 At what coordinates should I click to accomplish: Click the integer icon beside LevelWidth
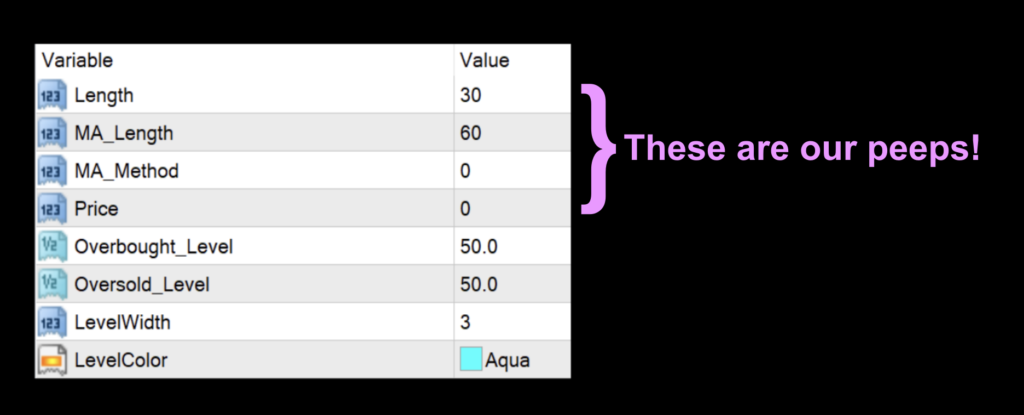click(51, 323)
